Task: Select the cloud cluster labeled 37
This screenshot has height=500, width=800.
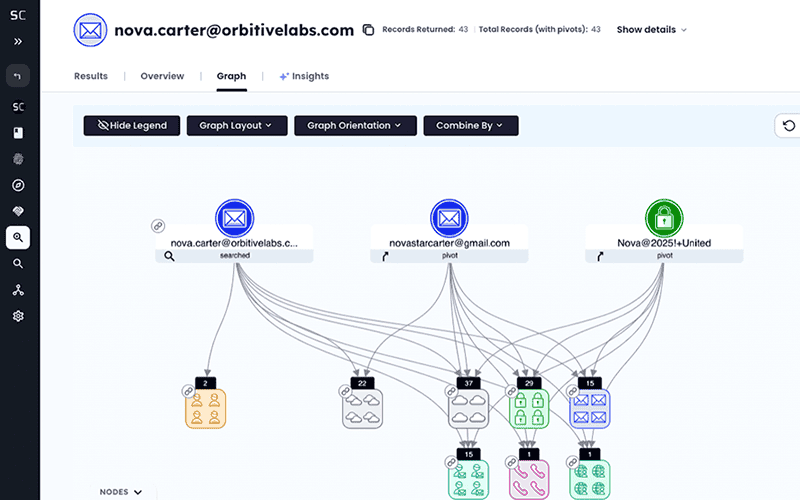Action: (468, 409)
